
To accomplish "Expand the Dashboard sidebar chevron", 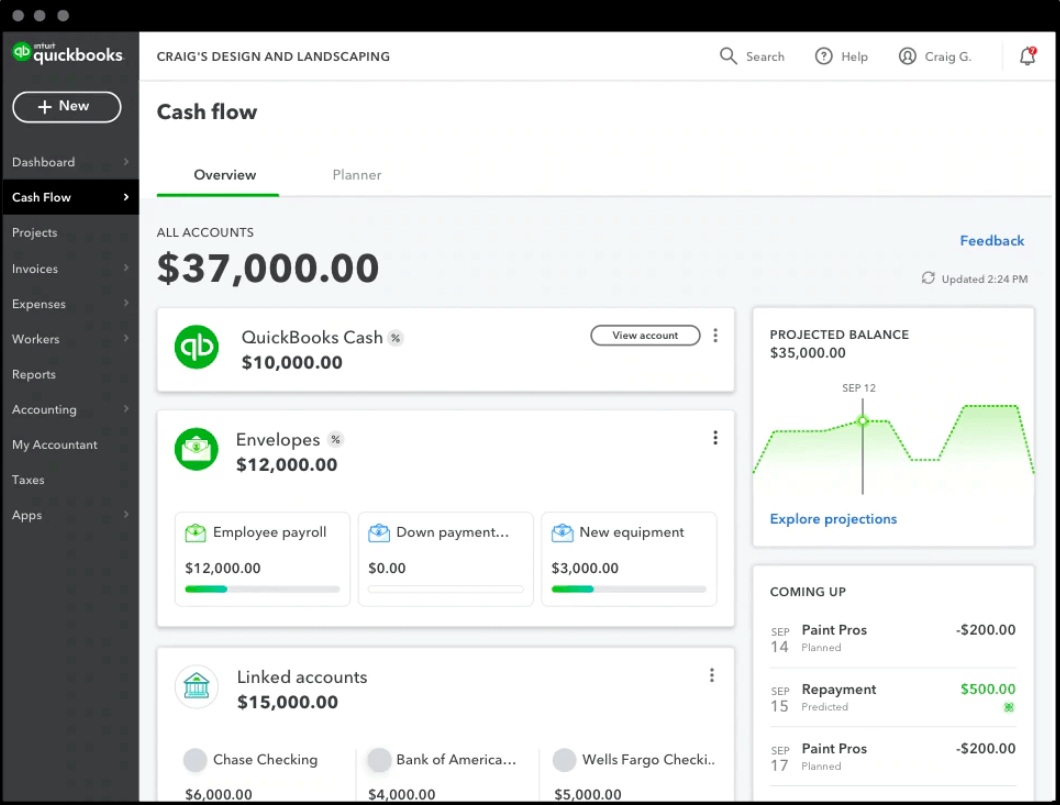I will click(x=126, y=162).
